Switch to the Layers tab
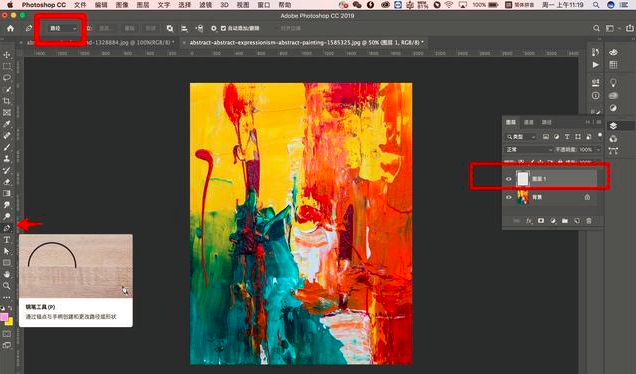The width and height of the screenshot is (636, 374). pos(511,122)
